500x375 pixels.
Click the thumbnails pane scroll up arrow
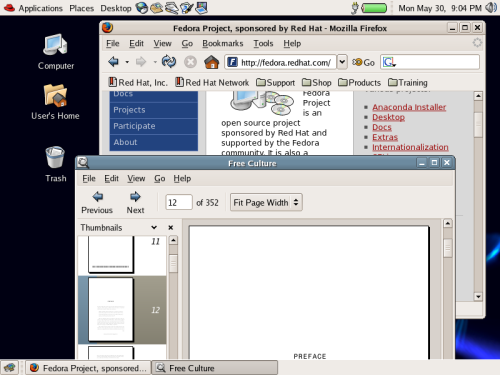(x=173, y=240)
